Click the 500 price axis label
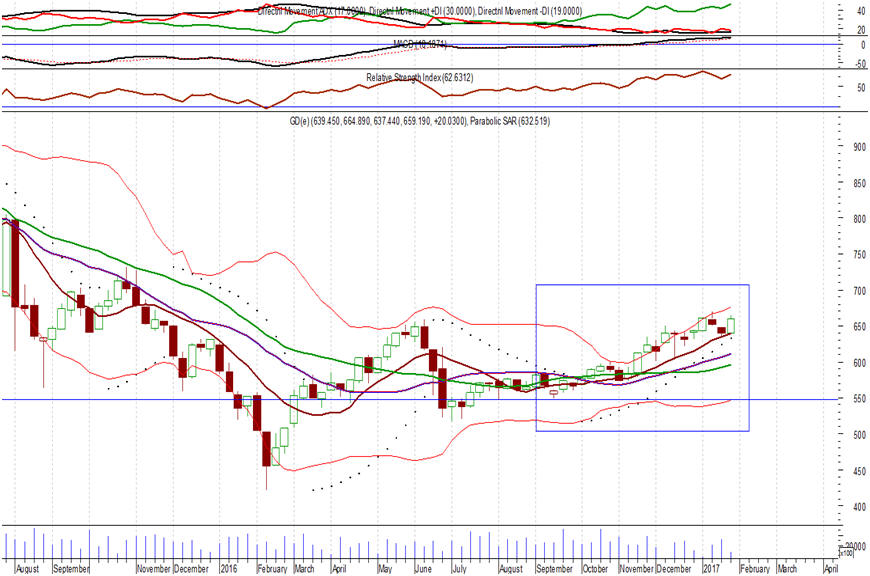The height and width of the screenshot is (576, 870). pos(859,434)
